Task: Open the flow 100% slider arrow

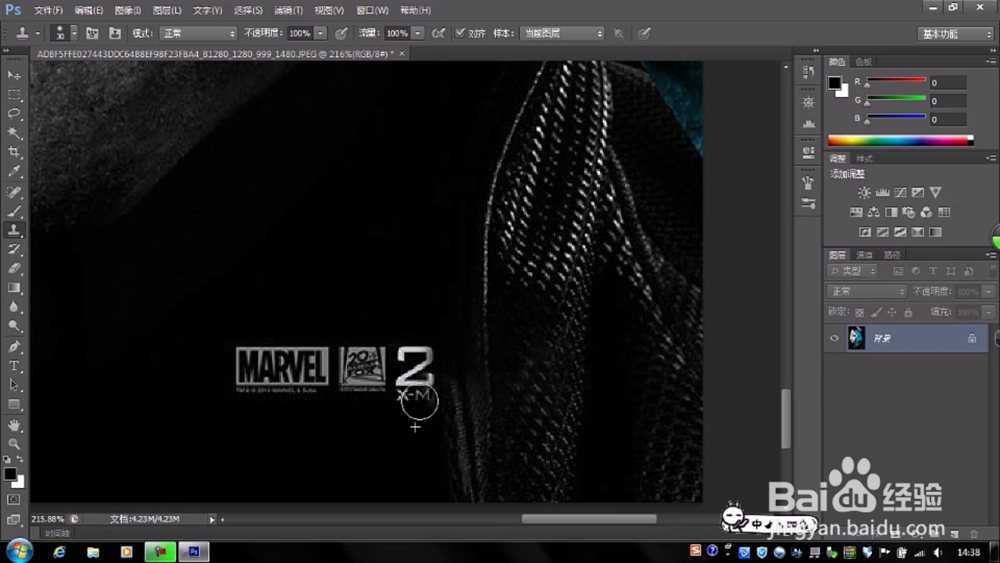Action: click(x=418, y=33)
